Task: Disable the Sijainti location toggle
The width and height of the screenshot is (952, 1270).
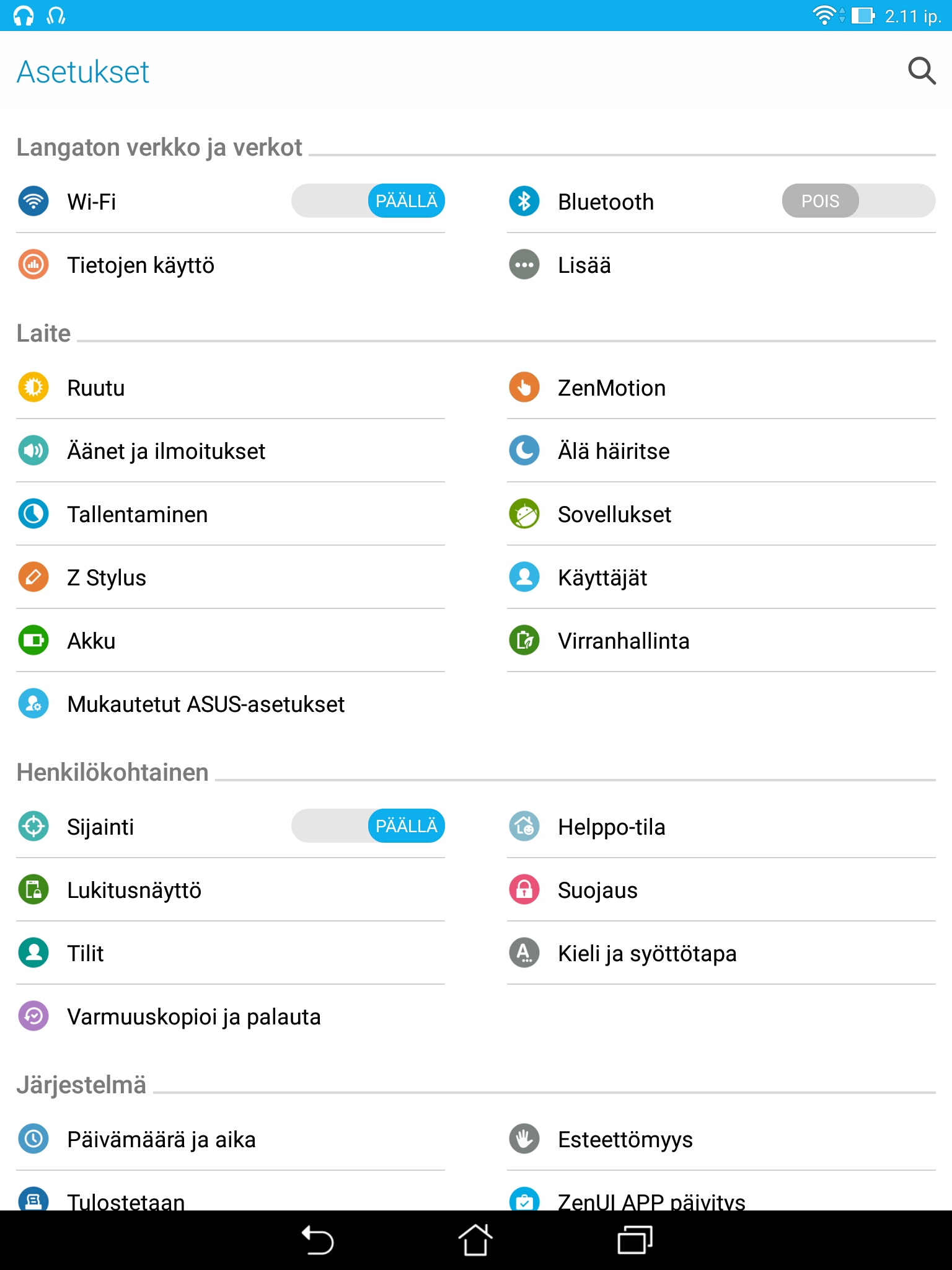Action: click(368, 826)
